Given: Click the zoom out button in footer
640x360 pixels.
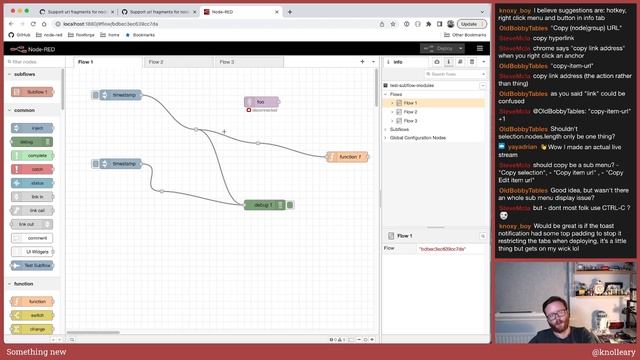Looking at the screenshot, I should tap(359, 340).
